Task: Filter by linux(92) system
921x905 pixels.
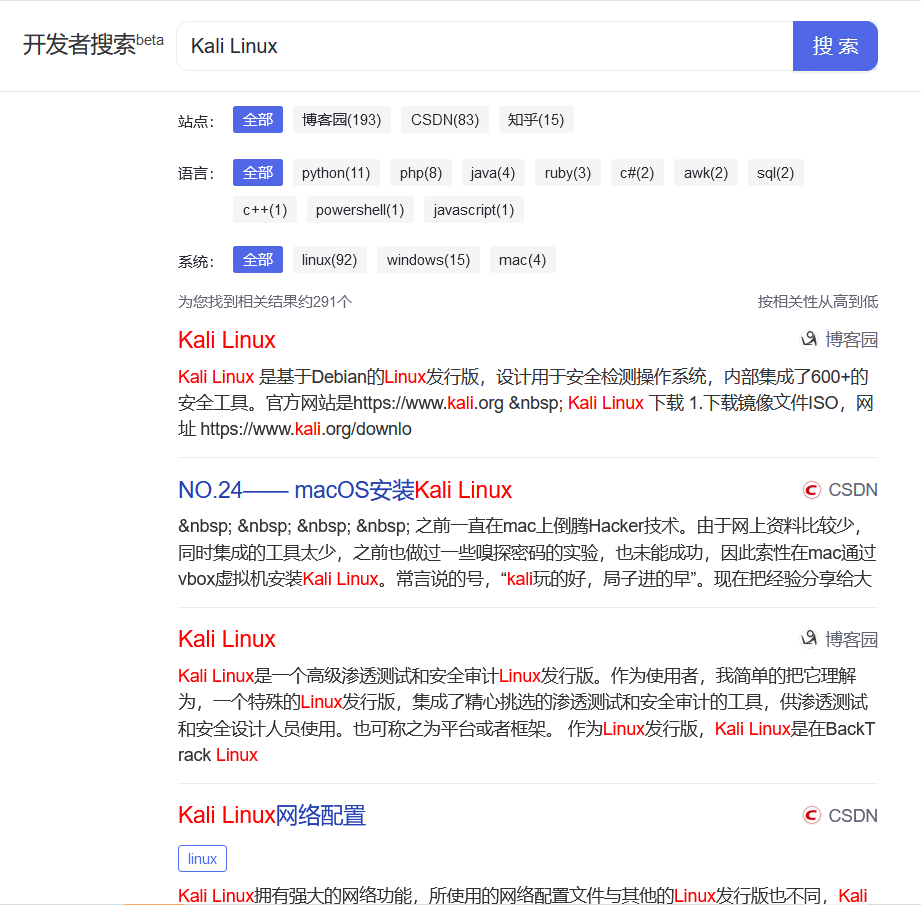Action: [x=330, y=260]
